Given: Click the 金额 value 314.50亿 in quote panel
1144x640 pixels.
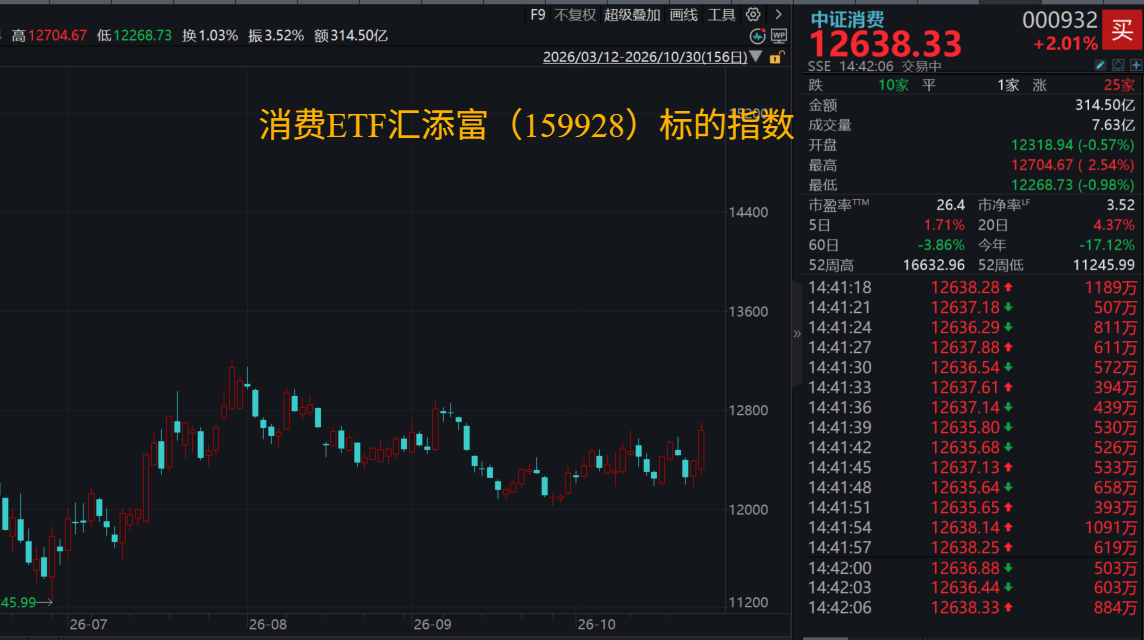Looking at the screenshot, I should (1105, 105).
